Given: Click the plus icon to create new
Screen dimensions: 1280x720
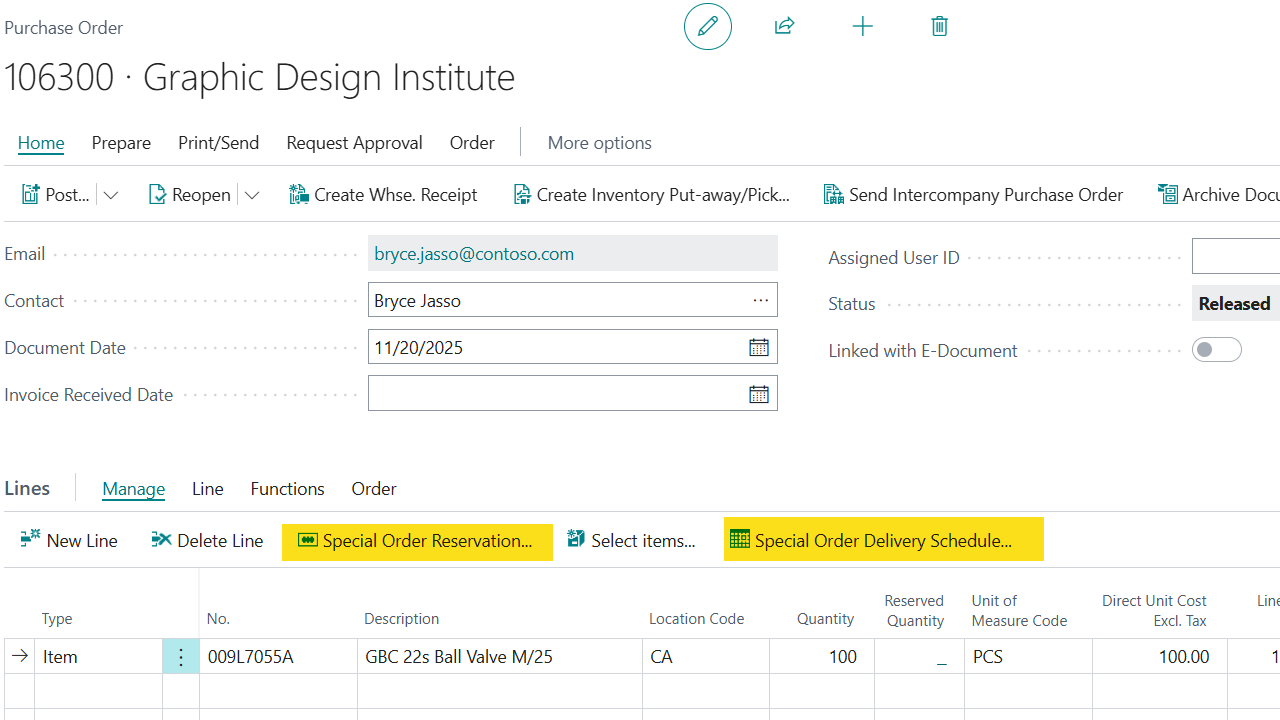Looking at the screenshot, I should (x=862, y=27).
